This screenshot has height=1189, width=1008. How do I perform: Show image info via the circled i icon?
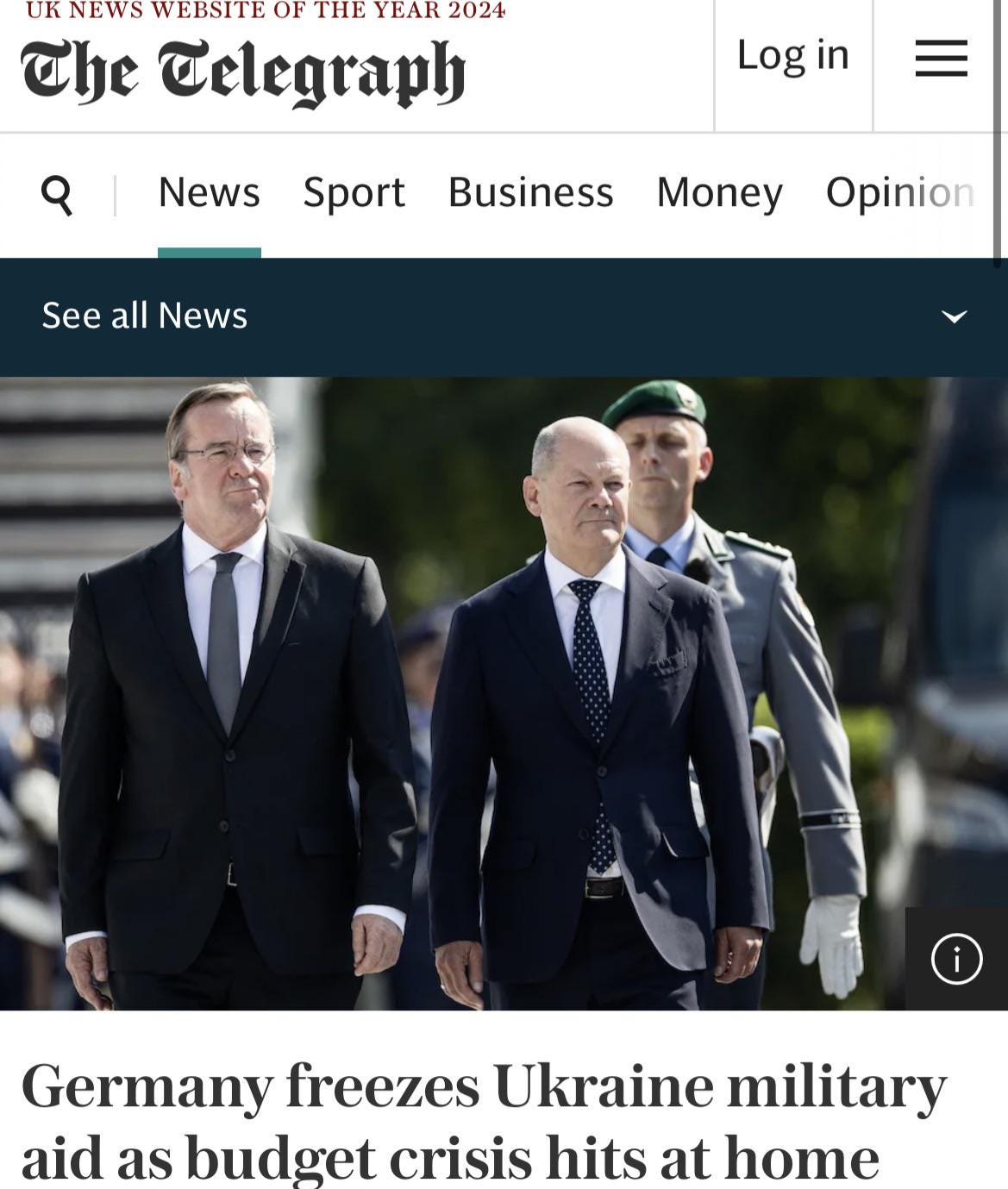(x=956, y=958)
